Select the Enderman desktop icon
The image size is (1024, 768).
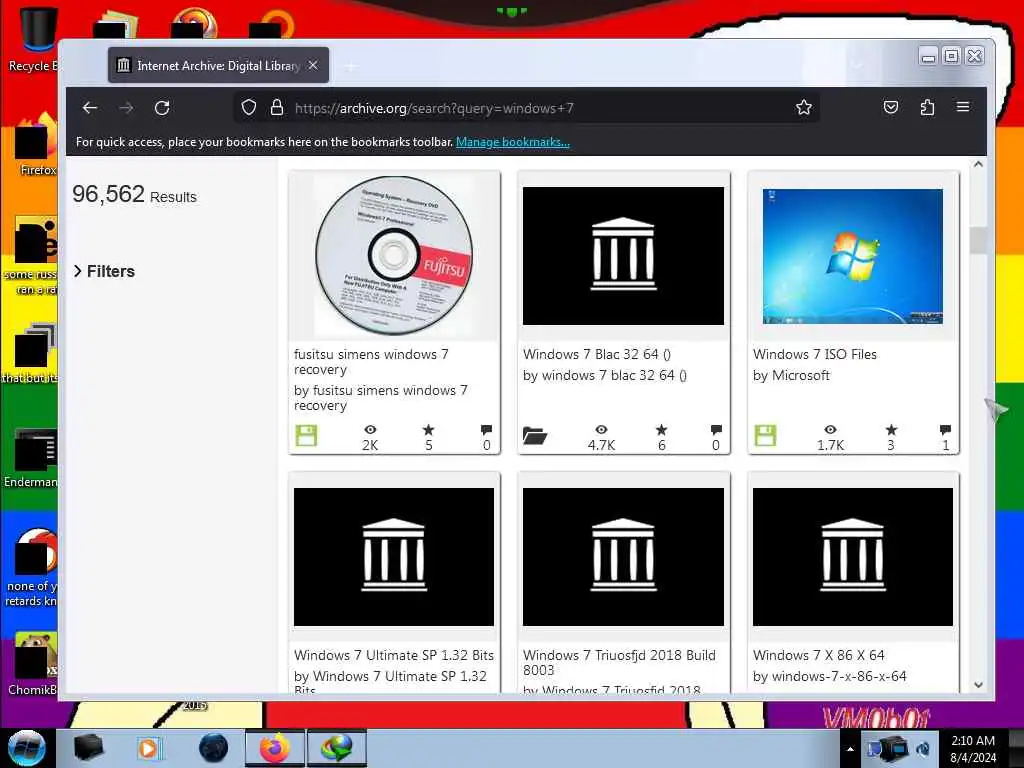(31, 458)
